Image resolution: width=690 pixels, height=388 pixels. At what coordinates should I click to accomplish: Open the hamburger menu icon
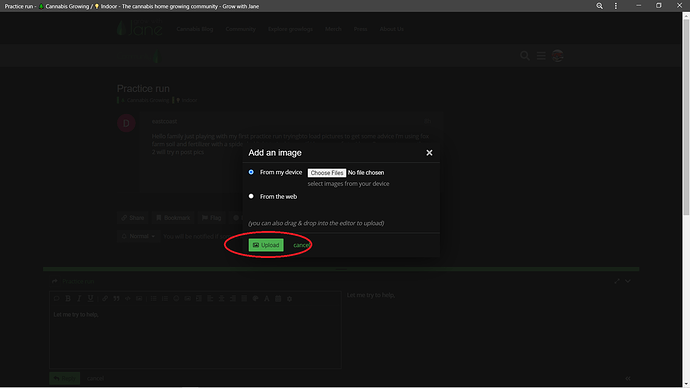(x=541, y=56)
